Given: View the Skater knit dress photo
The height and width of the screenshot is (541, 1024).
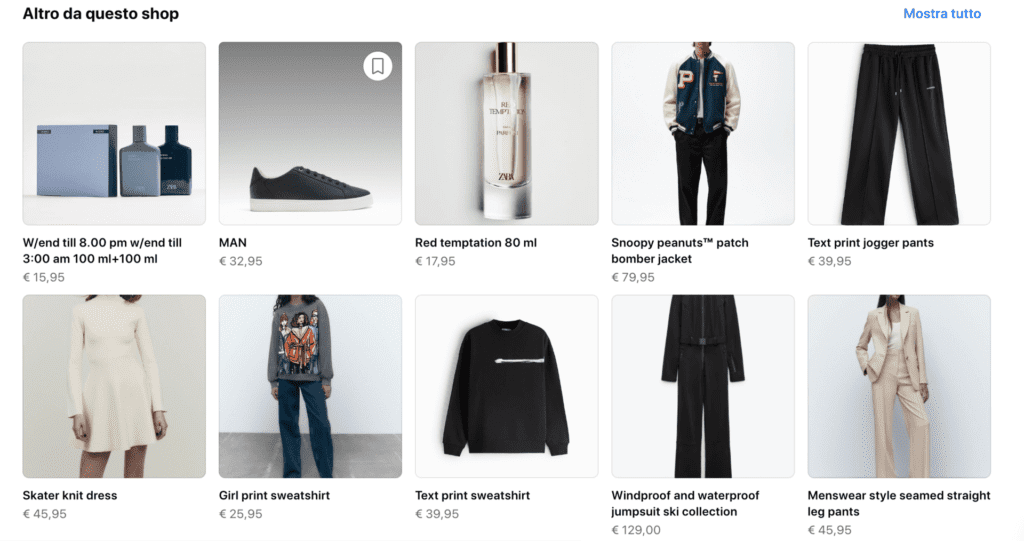Looking at the screenshot, I should (x=114, y=386).
